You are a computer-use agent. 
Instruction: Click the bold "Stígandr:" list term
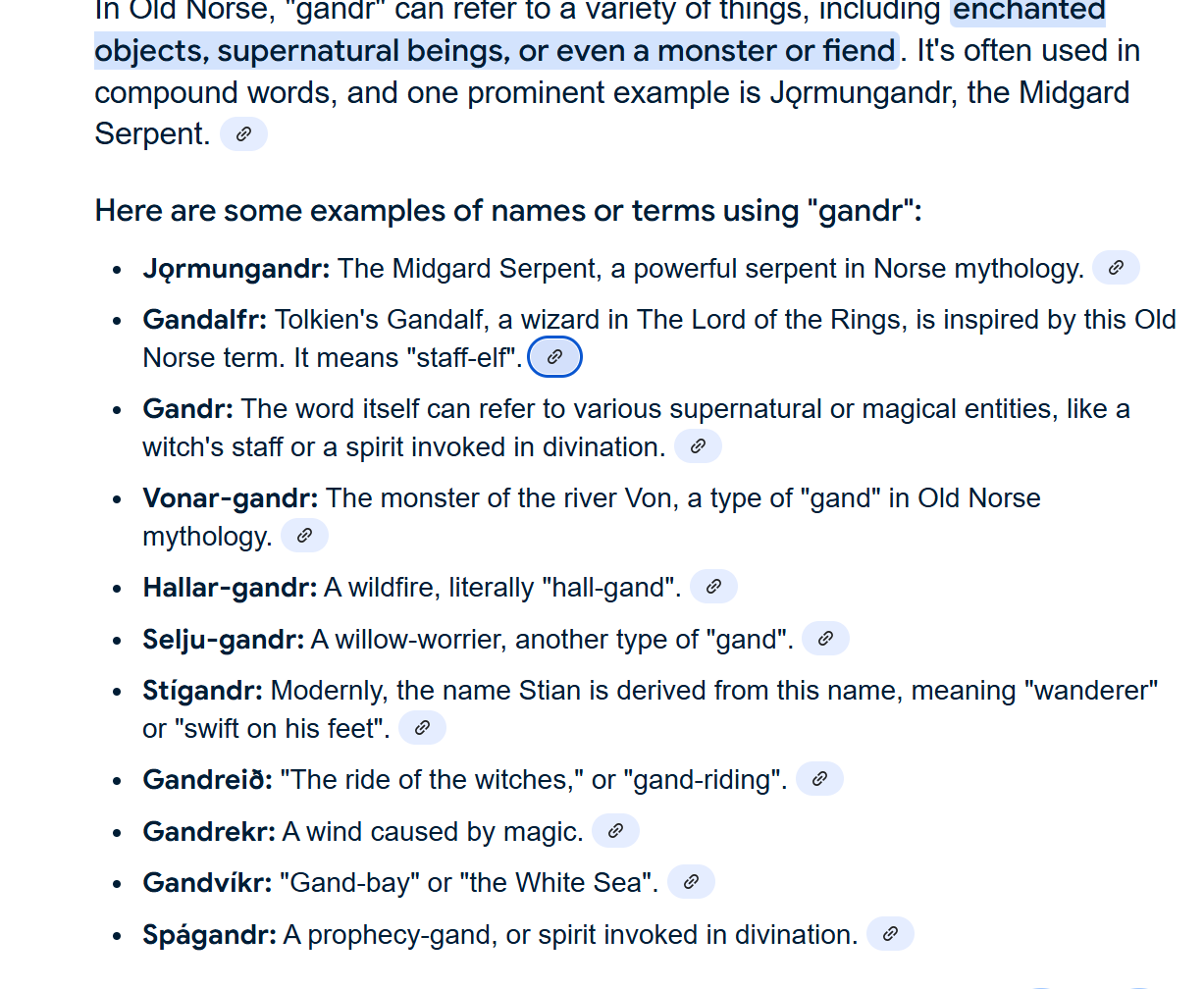tap(202, 691)
